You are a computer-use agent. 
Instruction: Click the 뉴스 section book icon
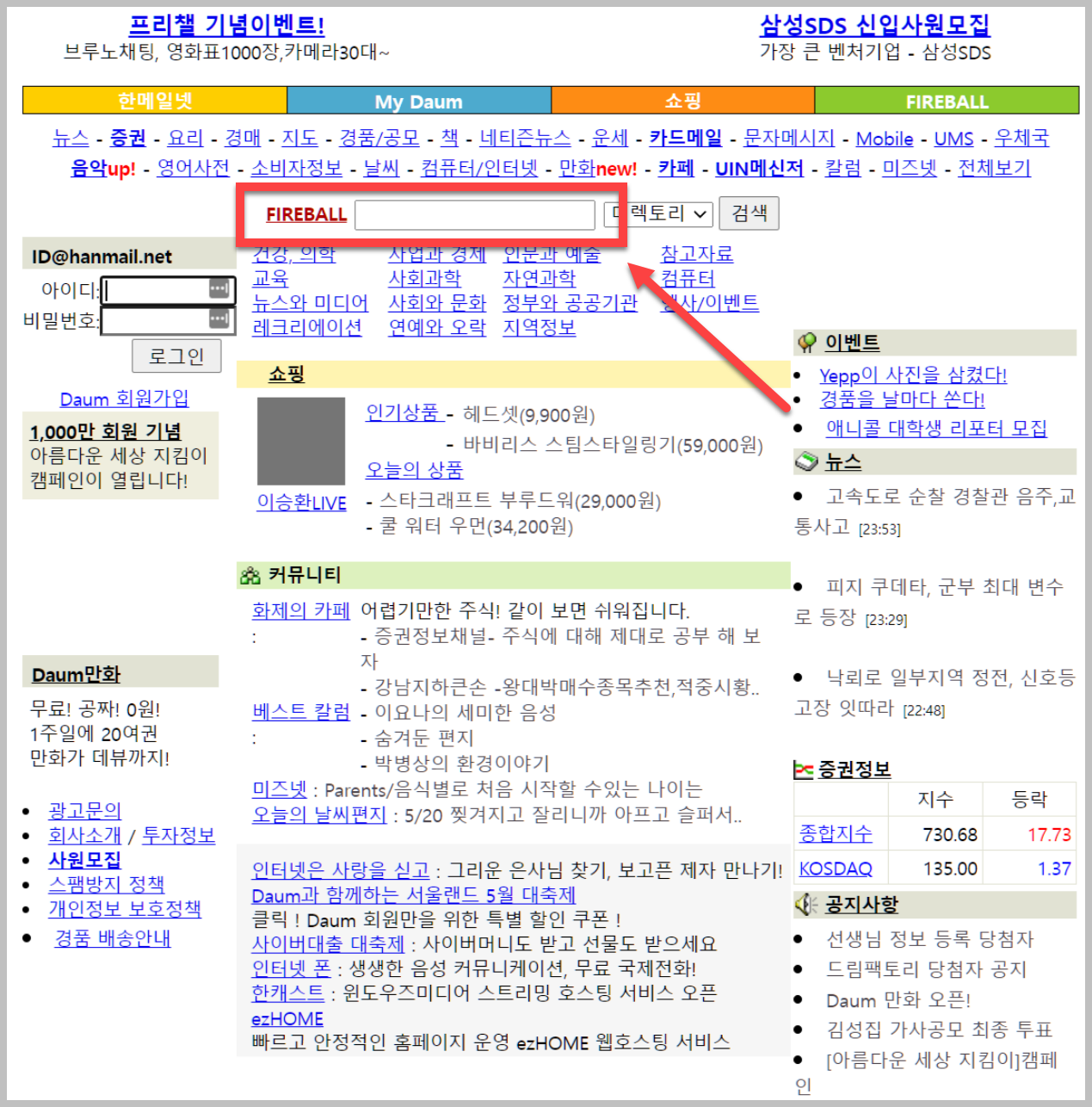(807, 461)
